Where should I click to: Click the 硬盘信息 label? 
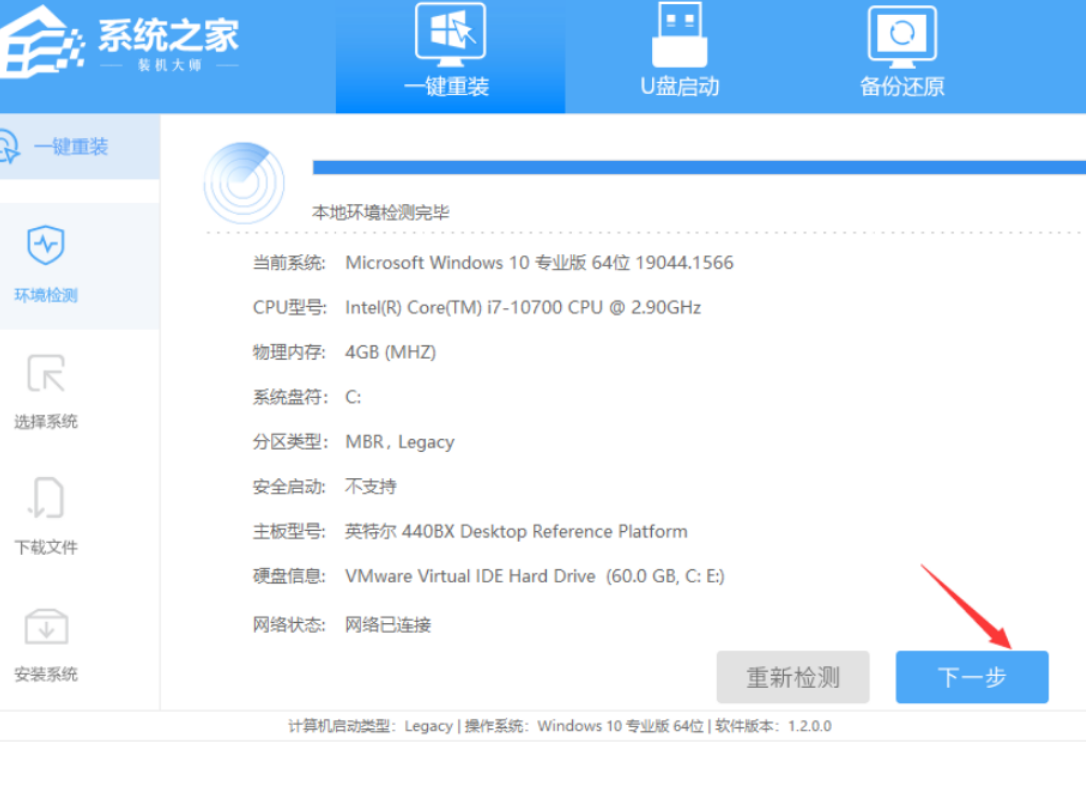click(x=289, y=576)
